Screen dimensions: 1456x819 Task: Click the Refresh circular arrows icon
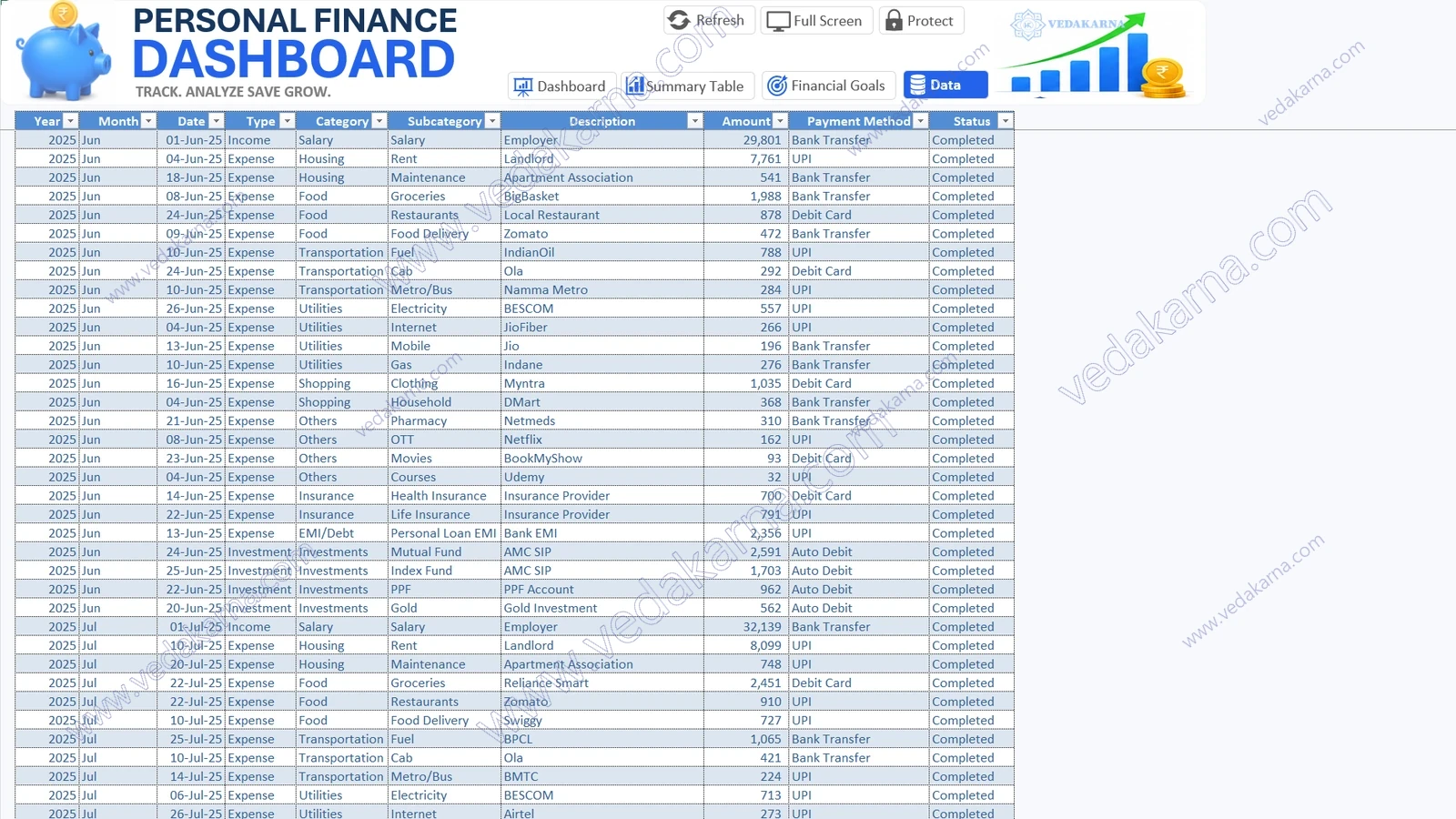679,20
